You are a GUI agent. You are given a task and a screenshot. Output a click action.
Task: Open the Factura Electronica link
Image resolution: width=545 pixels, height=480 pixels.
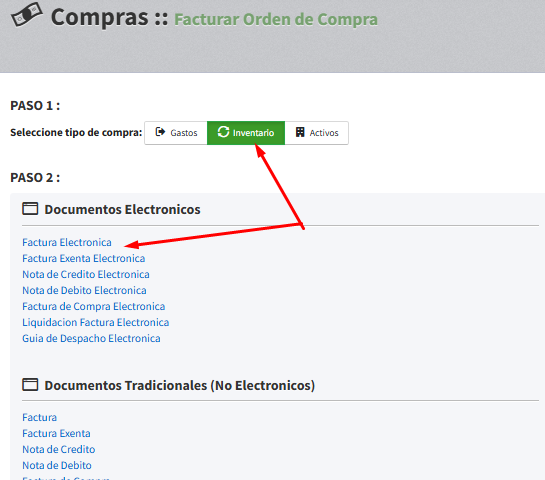pyautogui.click(x=67, y=242)
